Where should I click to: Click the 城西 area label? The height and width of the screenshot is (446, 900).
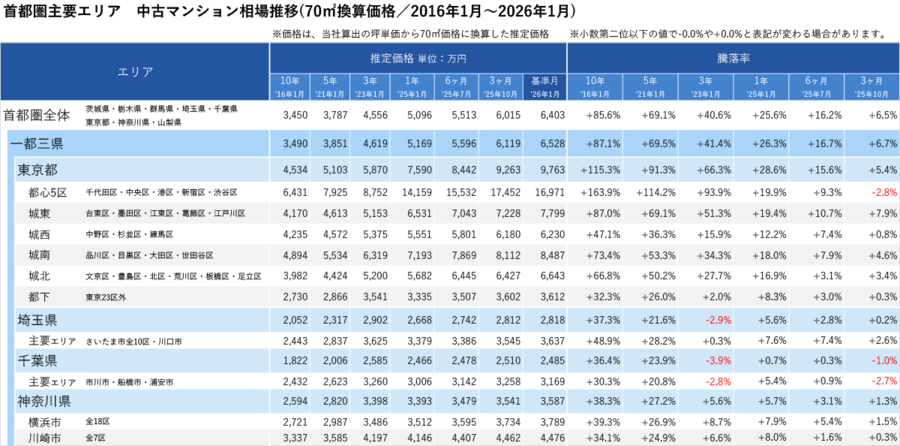[40, 234]
